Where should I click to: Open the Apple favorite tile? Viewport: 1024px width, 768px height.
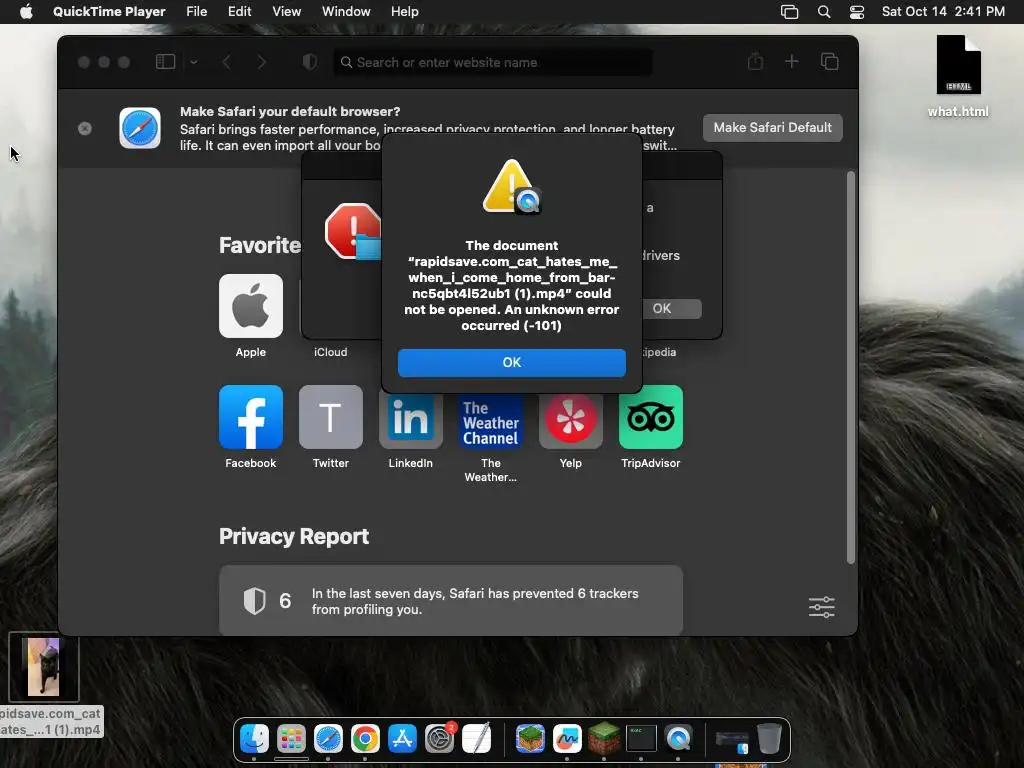(251, 306)
